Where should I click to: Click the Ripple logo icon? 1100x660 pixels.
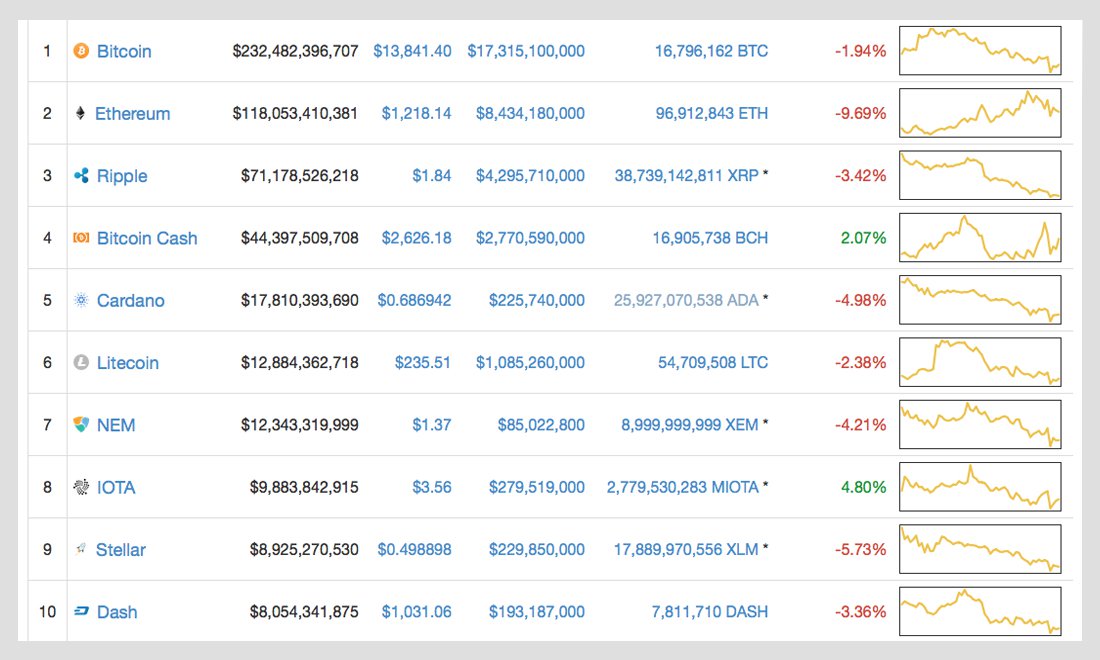click(81, 175)
